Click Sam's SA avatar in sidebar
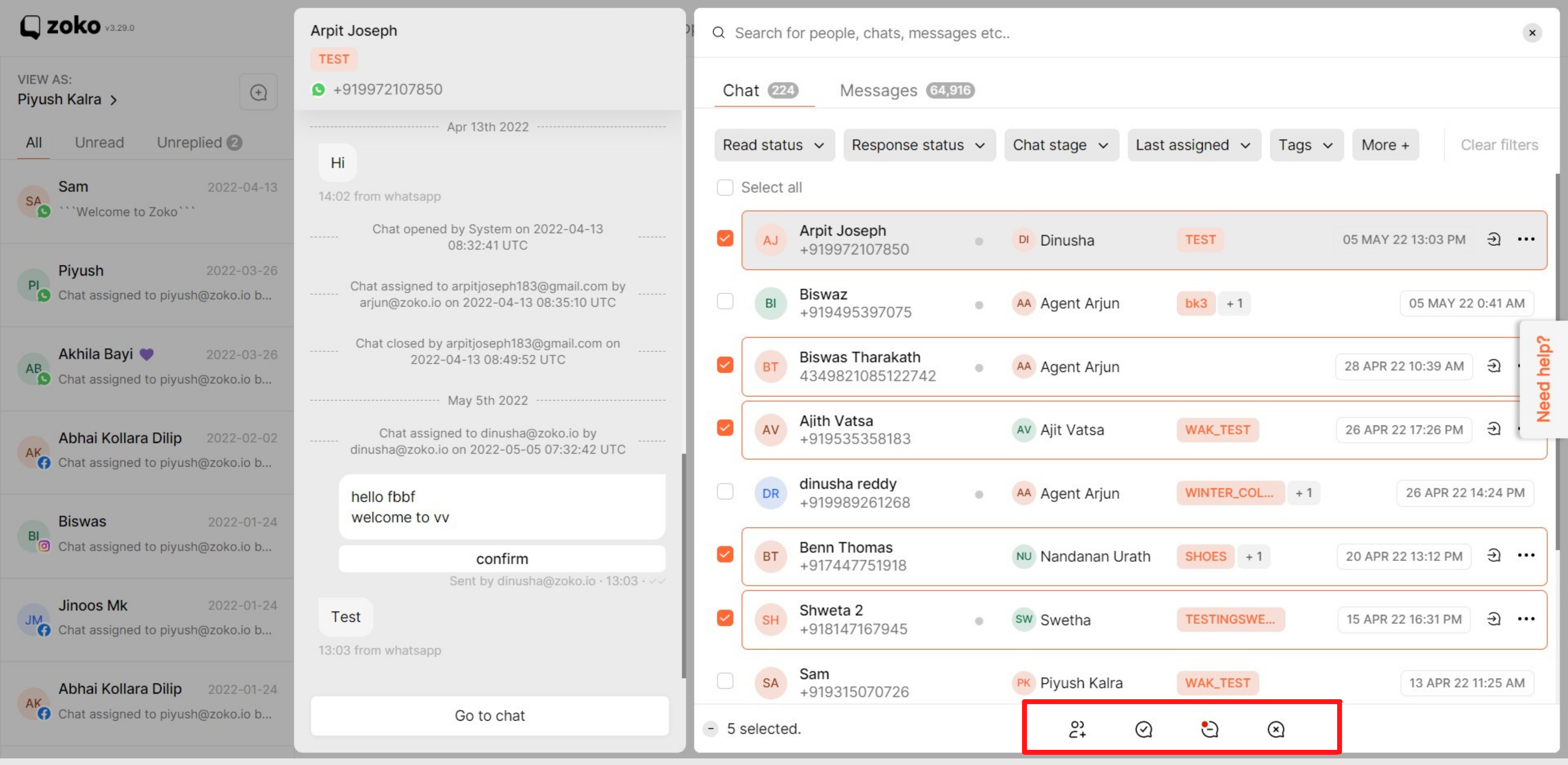1568x765 pixels. point(34,201)
